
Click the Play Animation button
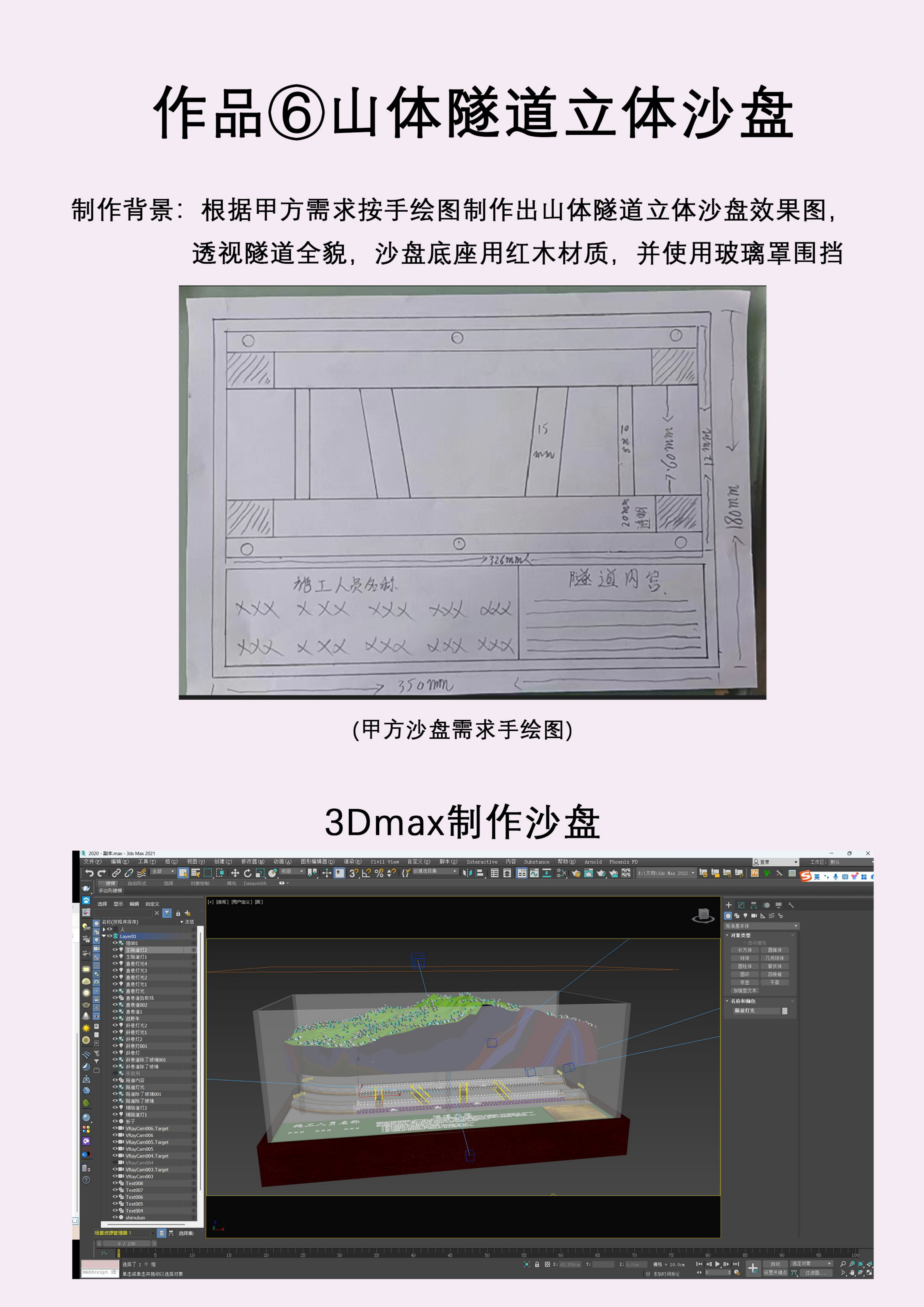pyautogui.click(x=717, y=1264)
